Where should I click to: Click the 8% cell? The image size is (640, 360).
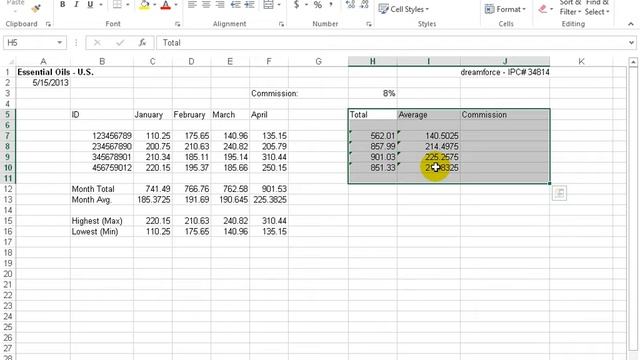pos(372,93)
